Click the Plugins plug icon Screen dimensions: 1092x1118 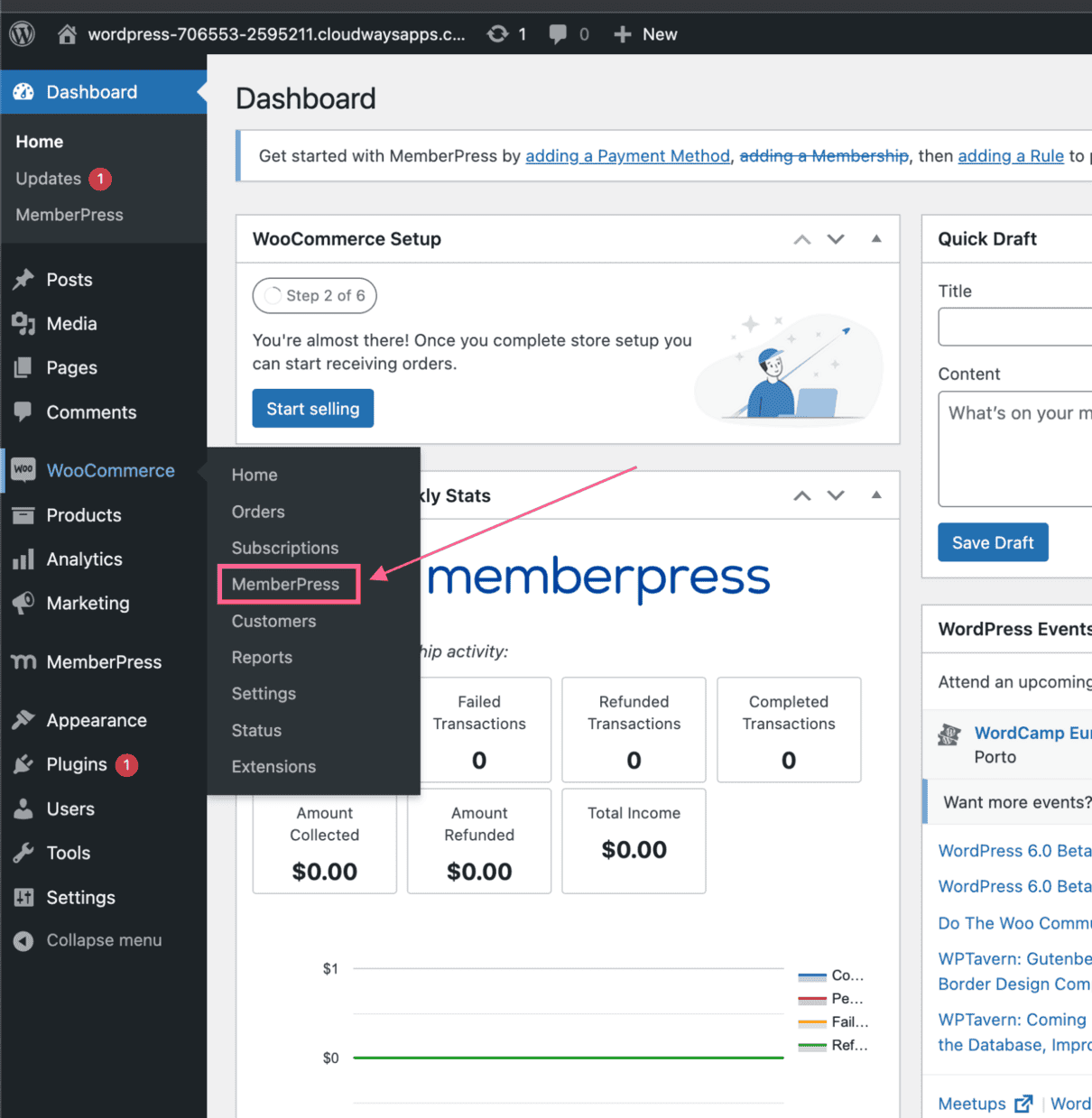click(23, 764)
